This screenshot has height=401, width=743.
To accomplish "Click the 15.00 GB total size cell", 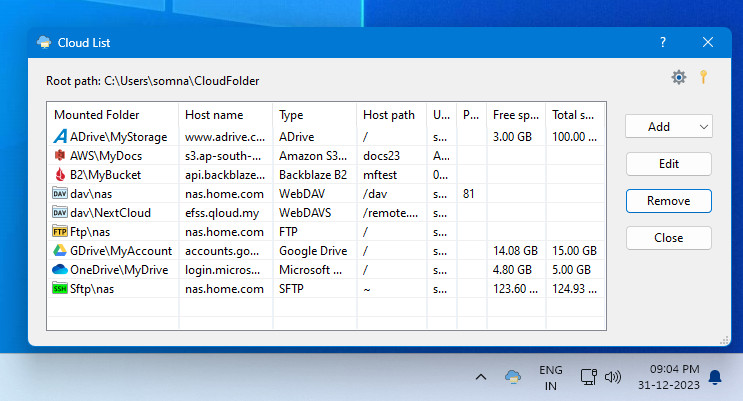I will 574,251.
